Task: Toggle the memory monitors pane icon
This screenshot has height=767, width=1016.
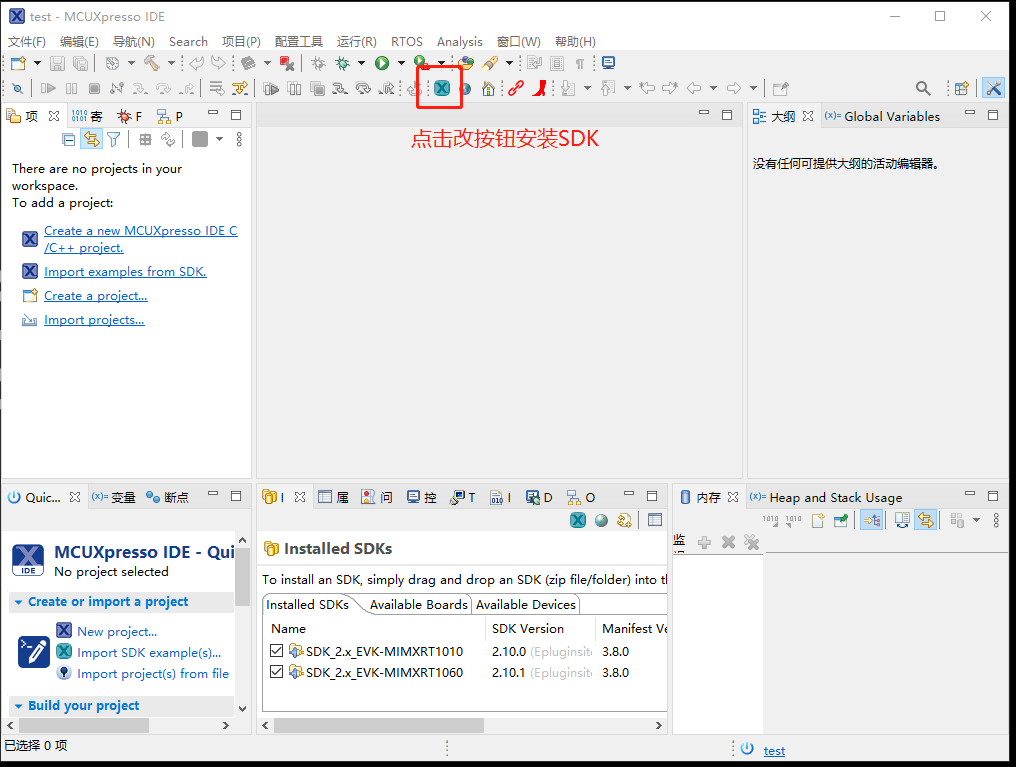Action: [x=872, y=520]
